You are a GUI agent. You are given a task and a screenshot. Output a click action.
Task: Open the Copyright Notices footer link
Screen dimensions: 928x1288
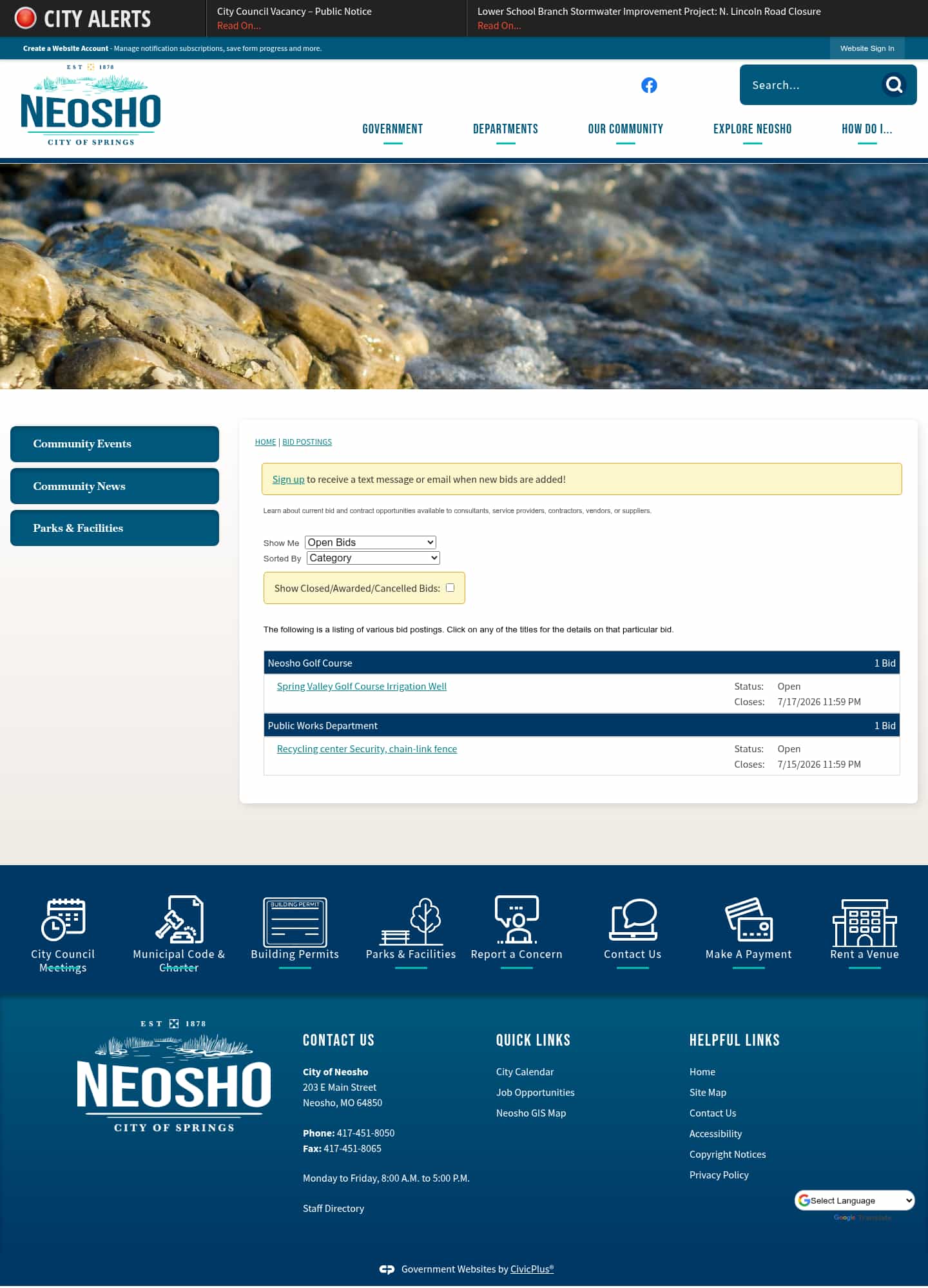[728, 1155]
